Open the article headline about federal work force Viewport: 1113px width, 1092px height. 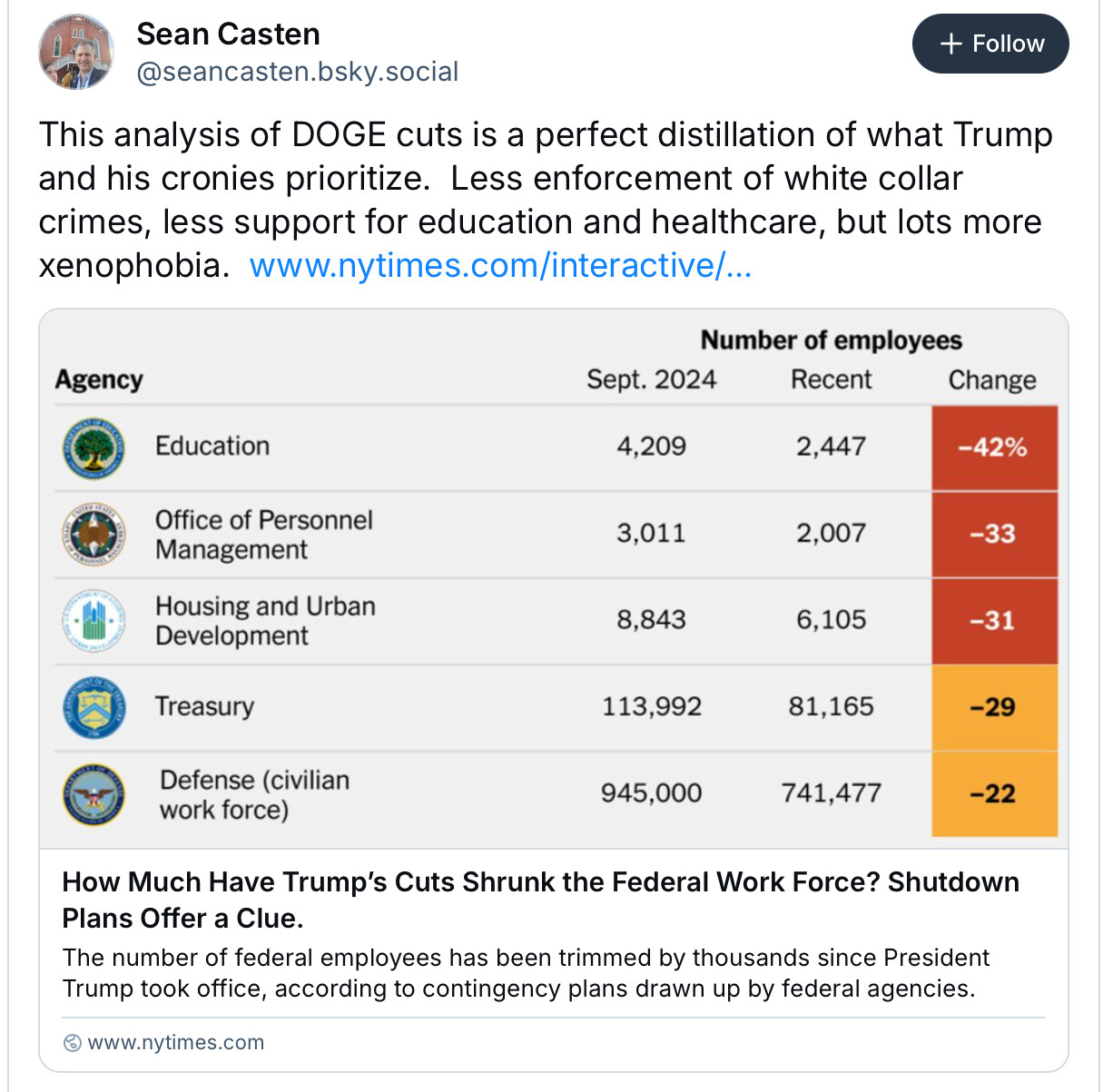coord(540,900)
